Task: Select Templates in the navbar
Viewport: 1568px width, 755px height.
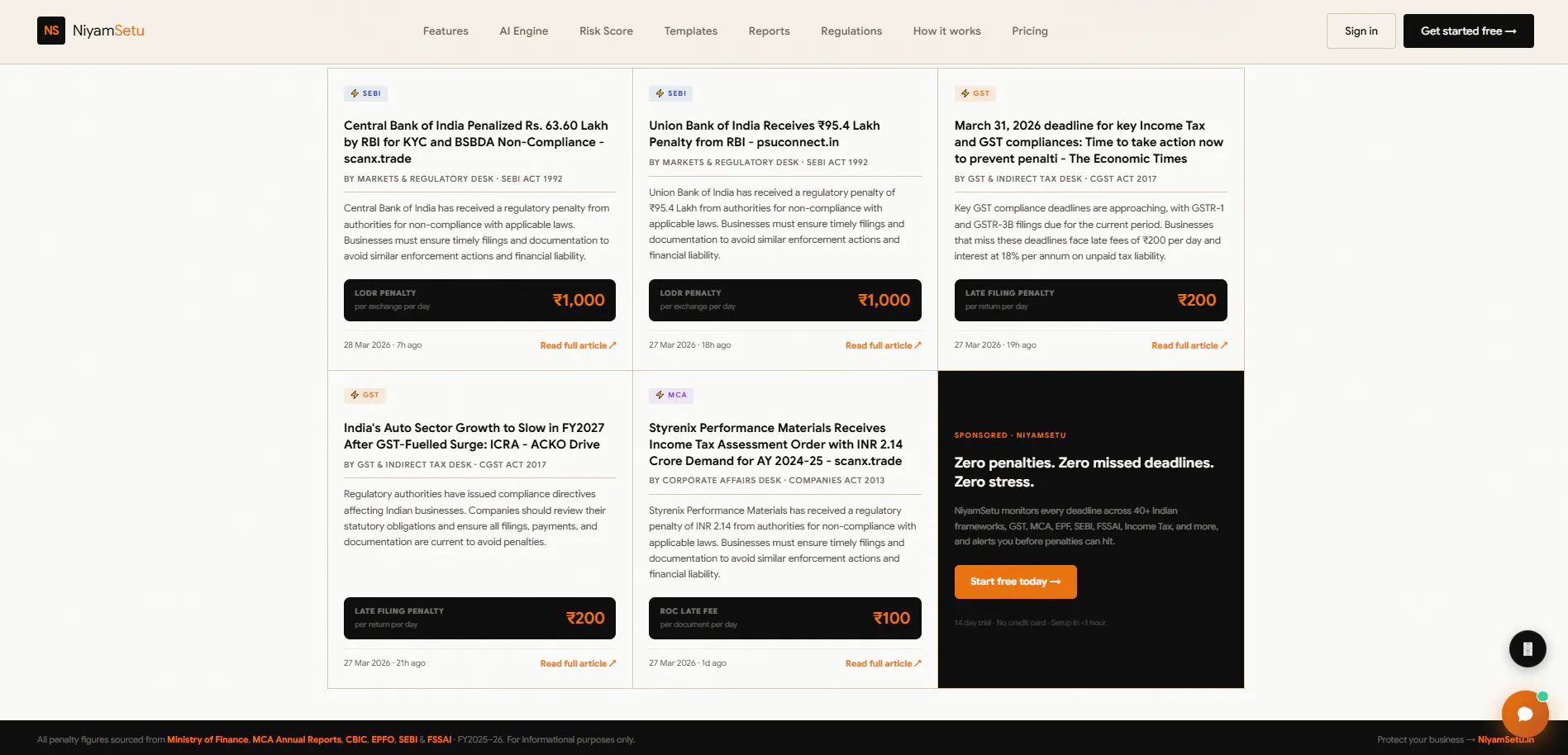Action: 691,31
